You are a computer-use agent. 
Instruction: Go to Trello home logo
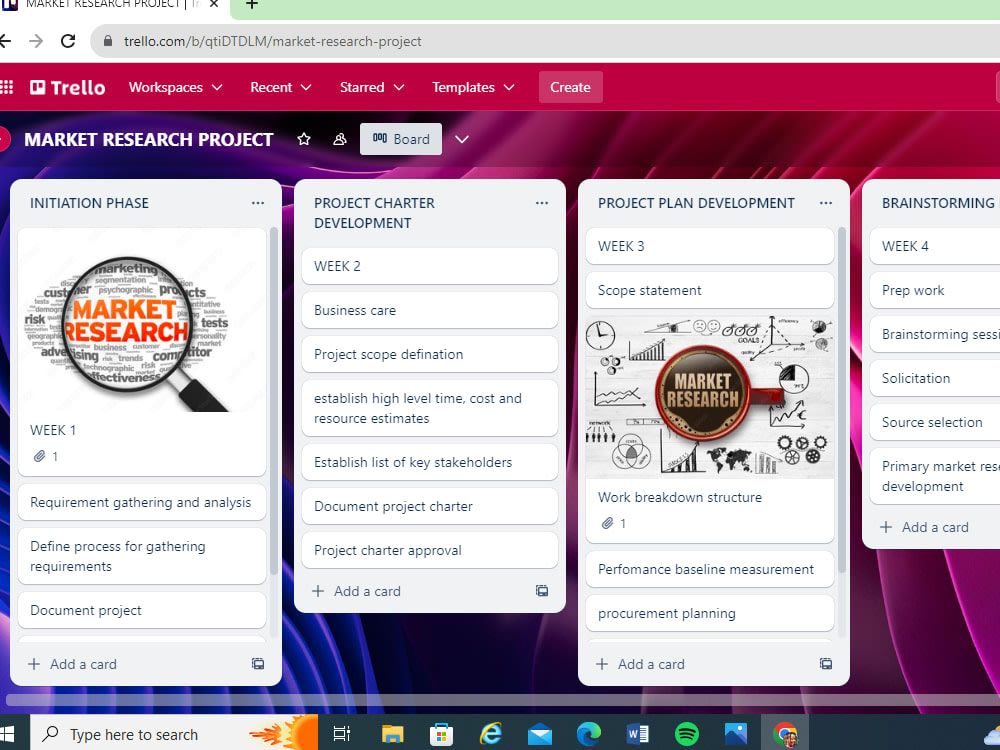68,87
